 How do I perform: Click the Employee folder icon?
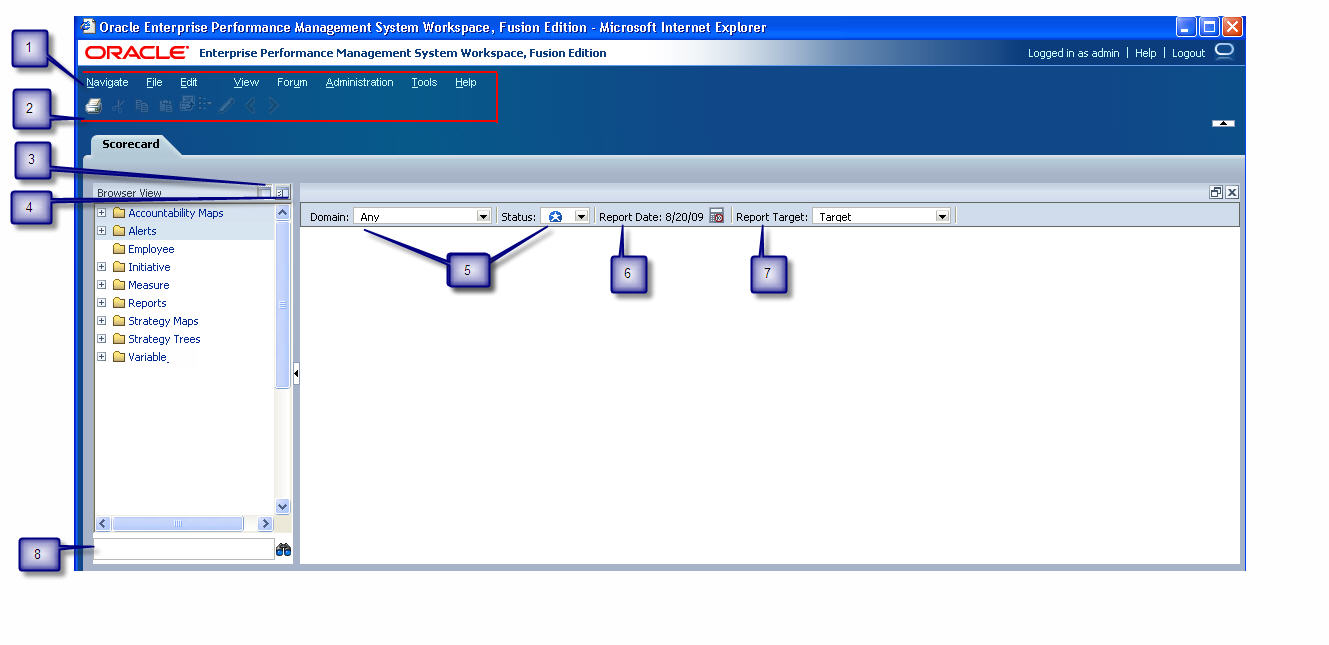pyautogui.click(x=119, y=249)
